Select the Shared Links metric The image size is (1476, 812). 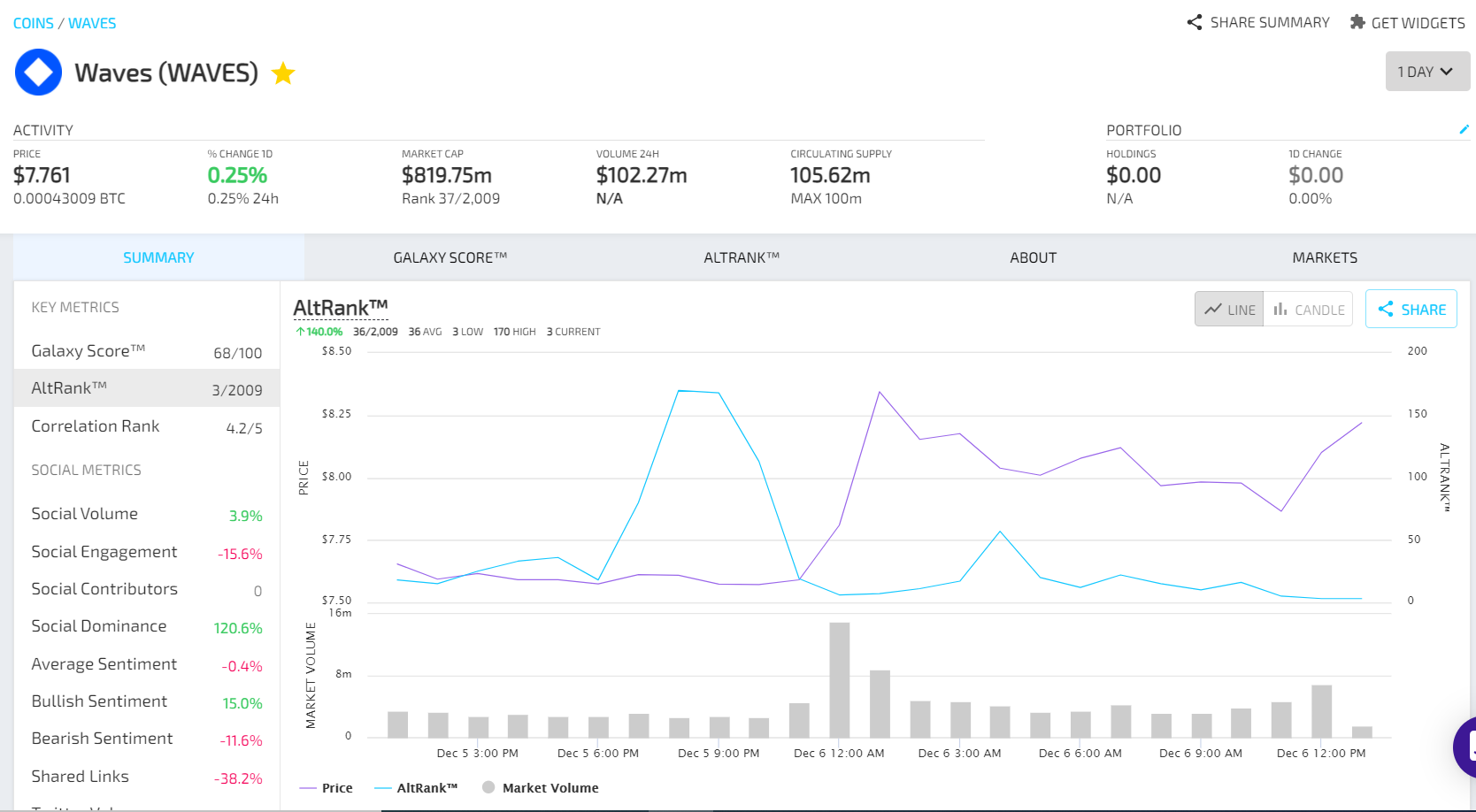click(x=147, y=777)
